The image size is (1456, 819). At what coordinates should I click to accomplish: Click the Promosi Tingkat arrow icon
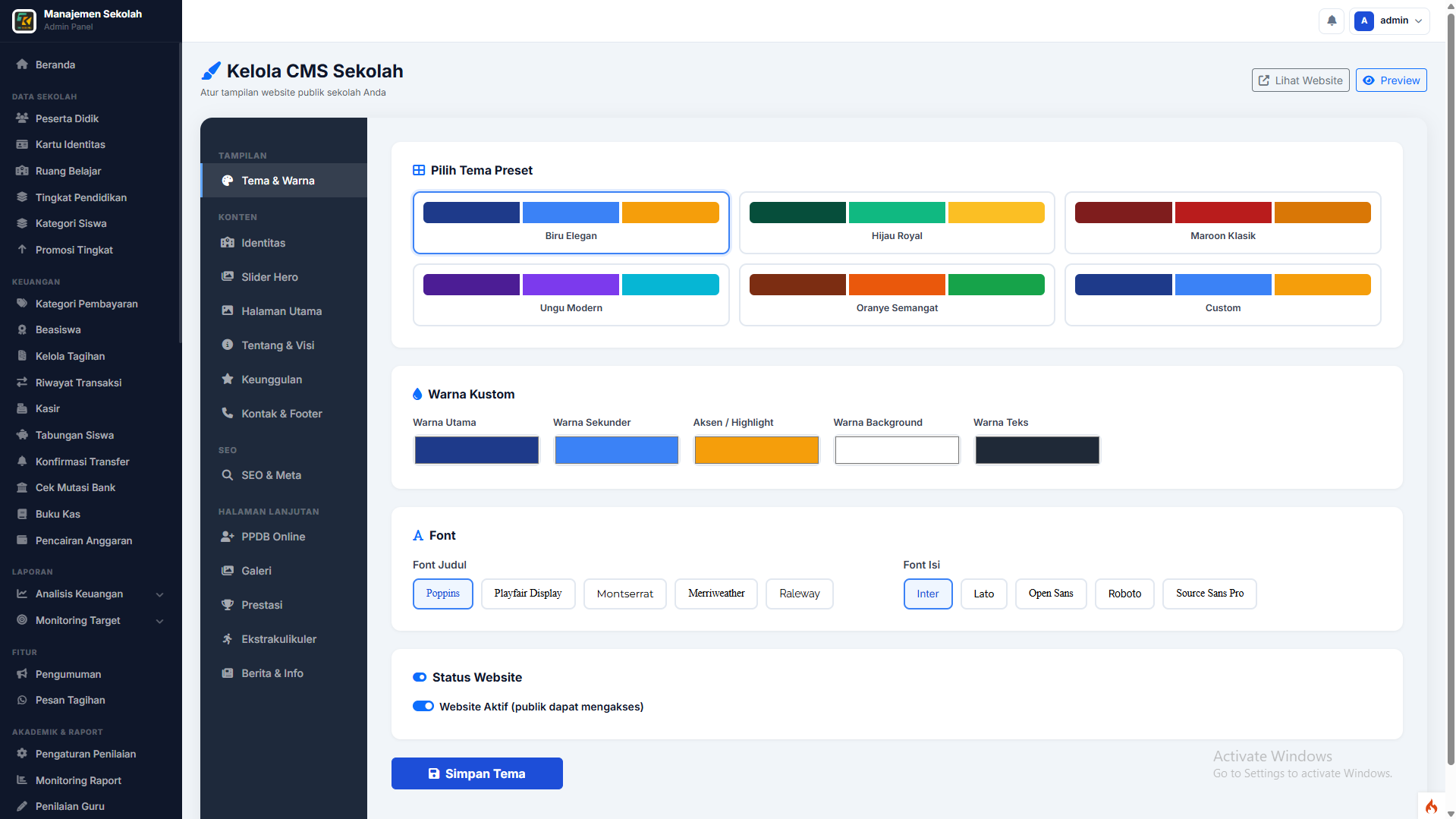22,250
